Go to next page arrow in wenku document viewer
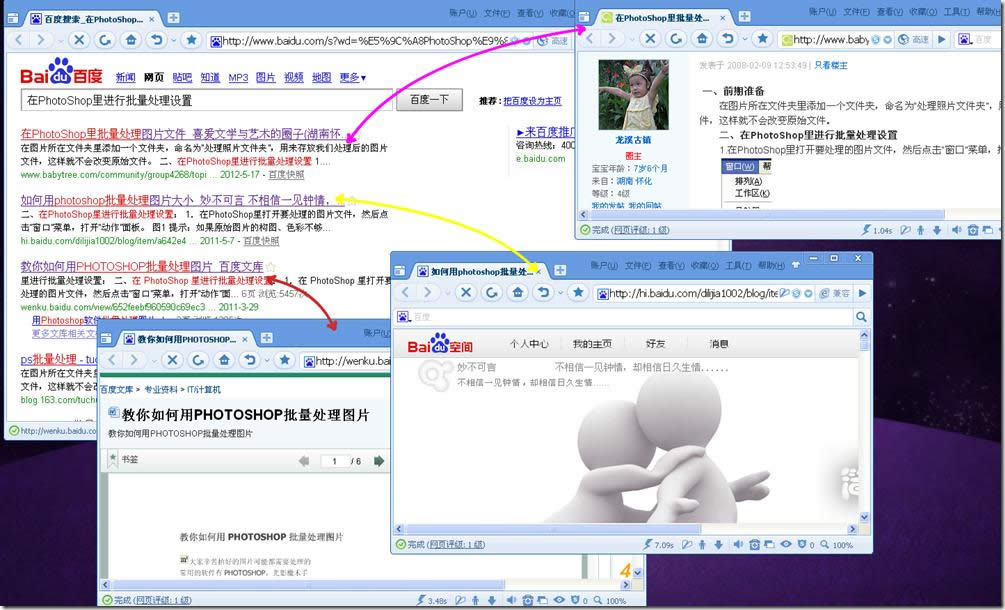1005x610 pixels. (379, 461)
